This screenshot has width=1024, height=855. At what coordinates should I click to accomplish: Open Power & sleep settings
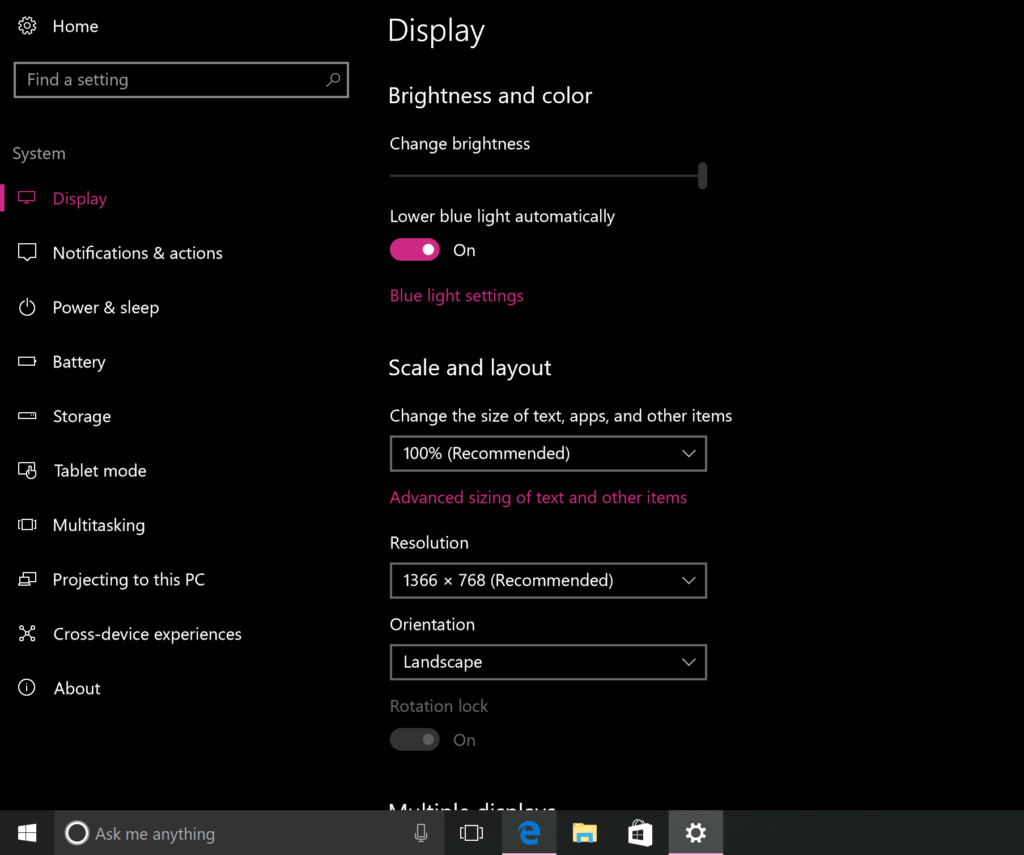(x=106, y=307)
